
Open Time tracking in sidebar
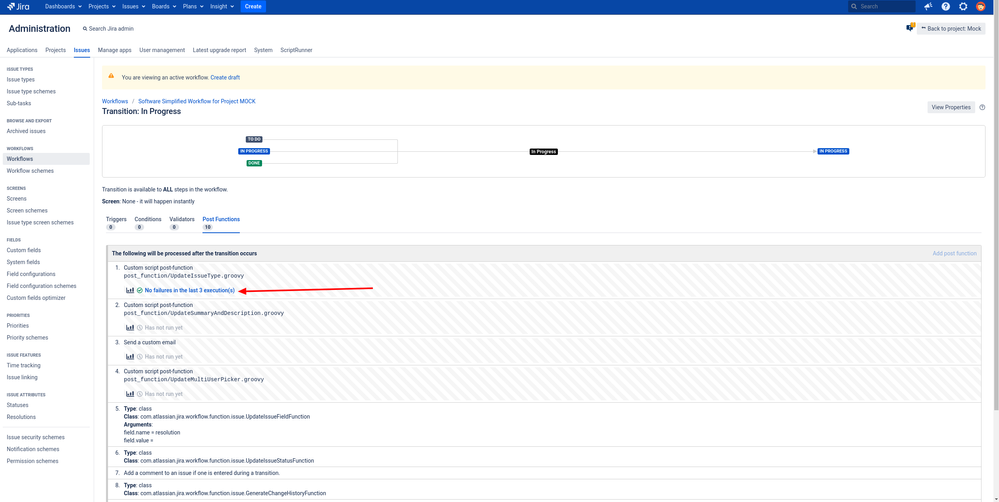[x=24, y=365]
